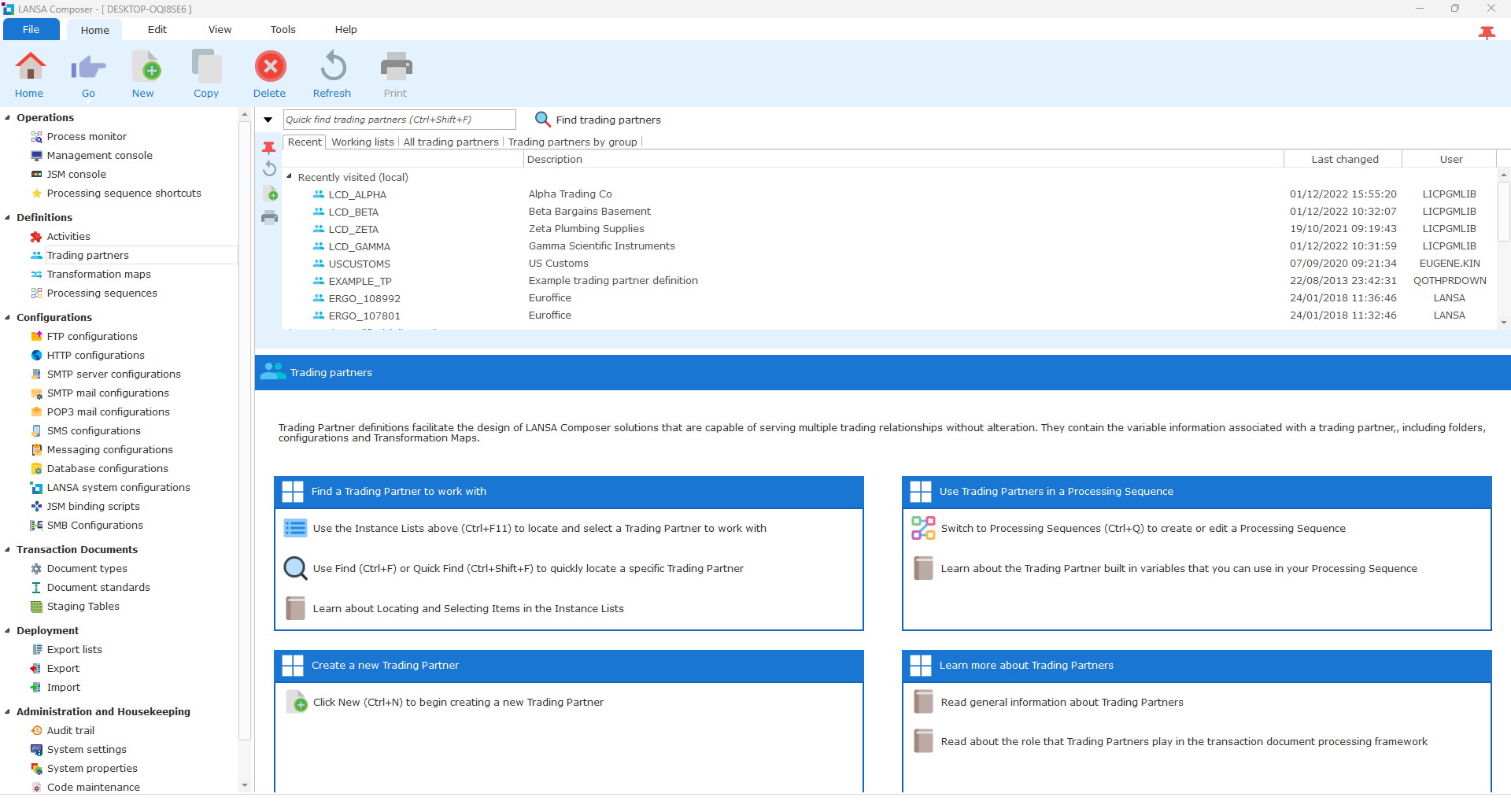Click the Find trading partners magnifier
1511x812 pixels.
542,120
